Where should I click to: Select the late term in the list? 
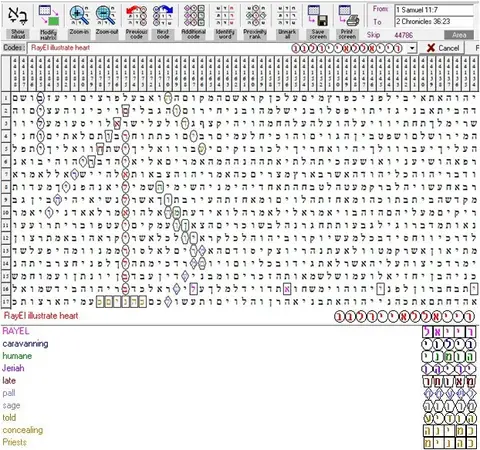tap(9, 380)
